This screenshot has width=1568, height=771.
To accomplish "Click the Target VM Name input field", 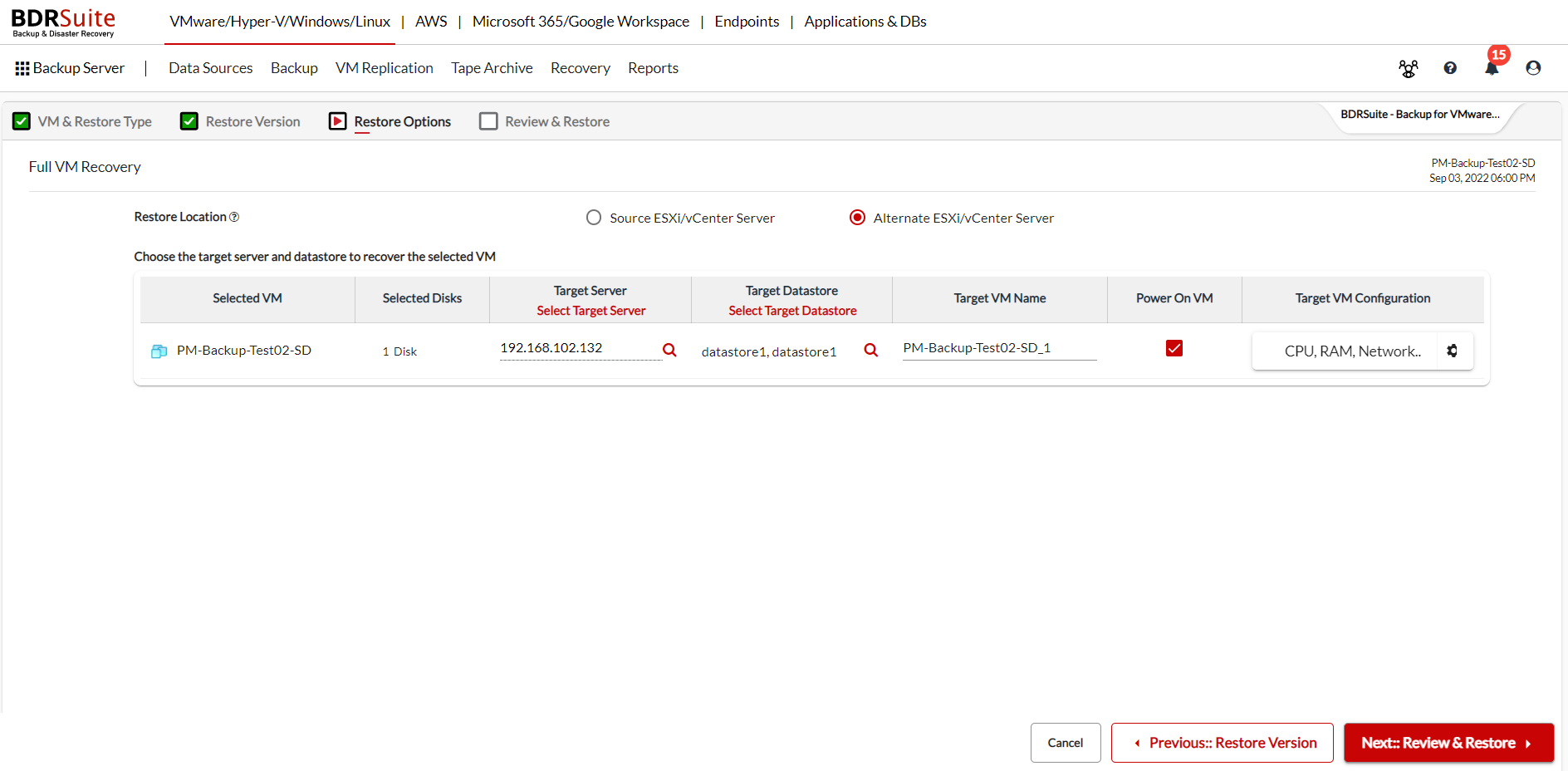I will click(x=1000, y=349).
